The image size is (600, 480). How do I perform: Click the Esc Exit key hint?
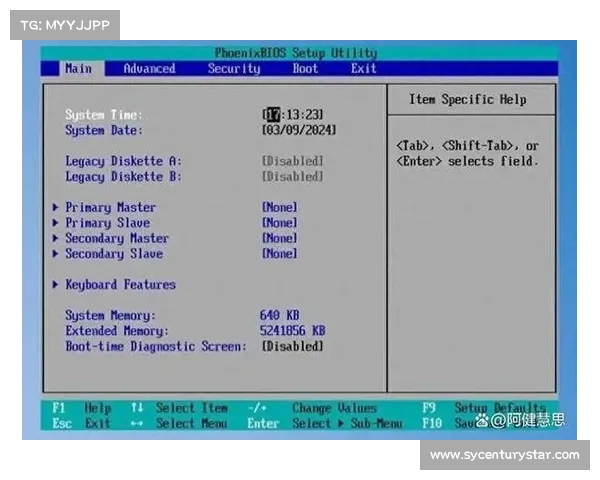(x=82, y=423)
